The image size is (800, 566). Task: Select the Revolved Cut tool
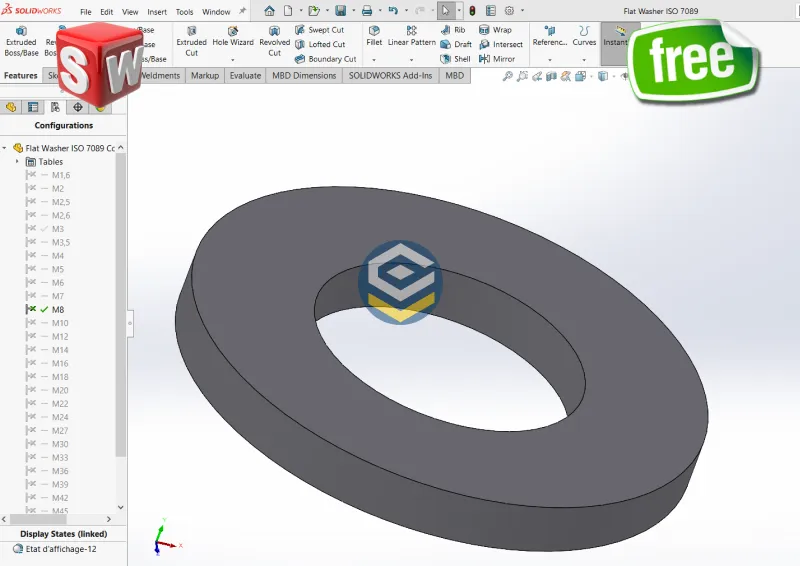pyautogui.click(x=274, y=41)
